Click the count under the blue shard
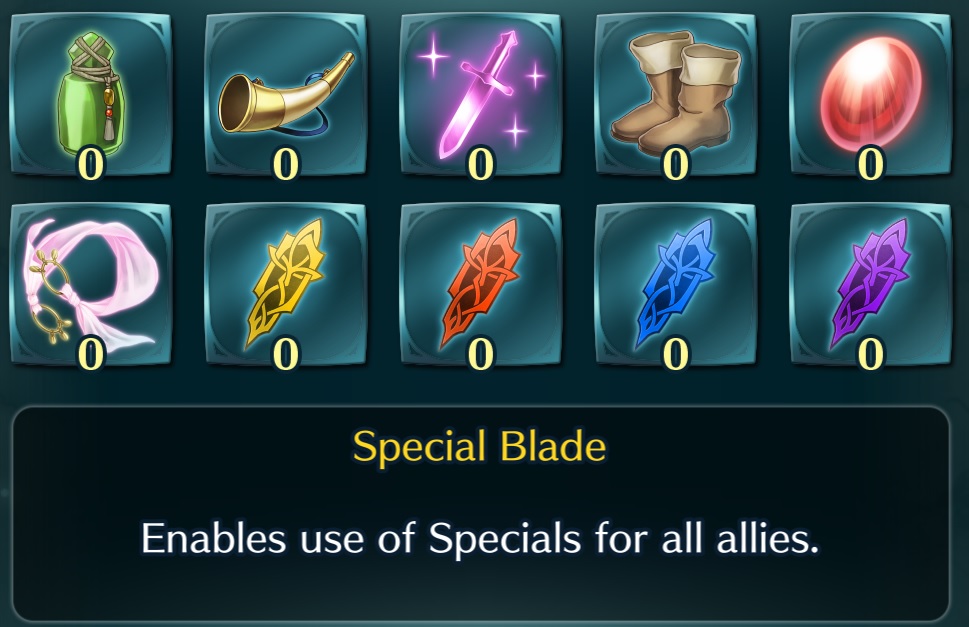The image size is (969, 627). [x=675, y=355]
